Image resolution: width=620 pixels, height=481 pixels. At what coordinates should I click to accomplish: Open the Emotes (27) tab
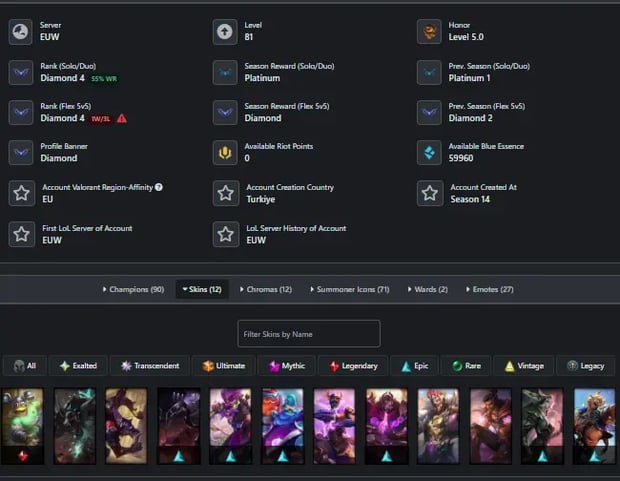pos(487,290)
